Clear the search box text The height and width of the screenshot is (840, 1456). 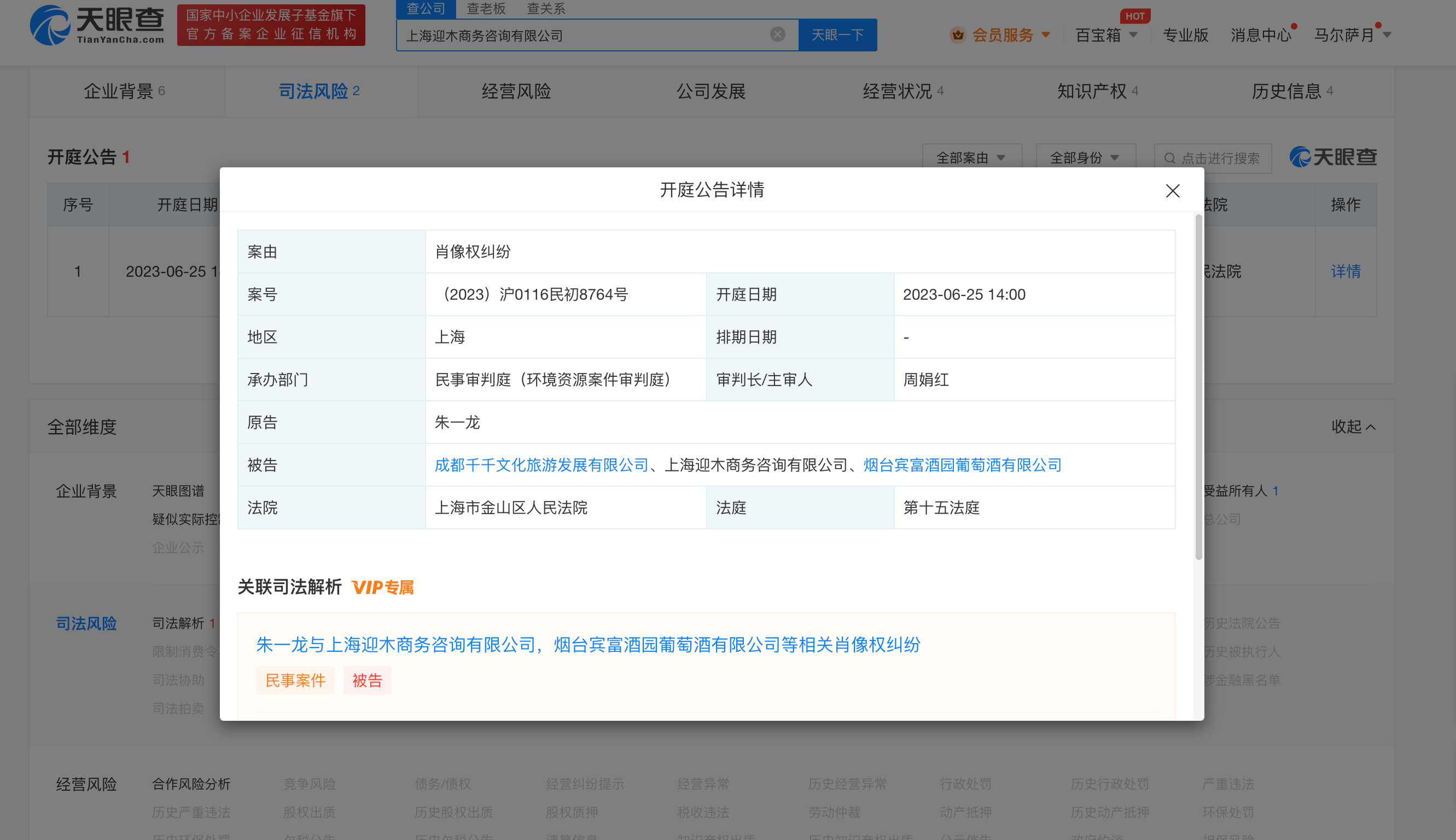(x=778, y=34)
